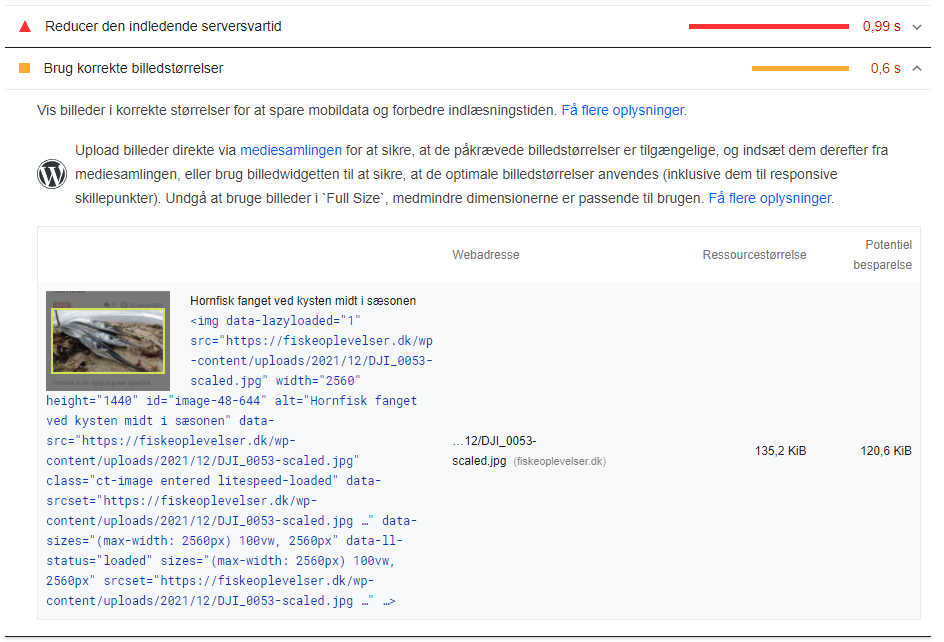The width and height of the screenshot is (944, 642).
Task: Click the orange square audit icon
Action: pos(25,68)
